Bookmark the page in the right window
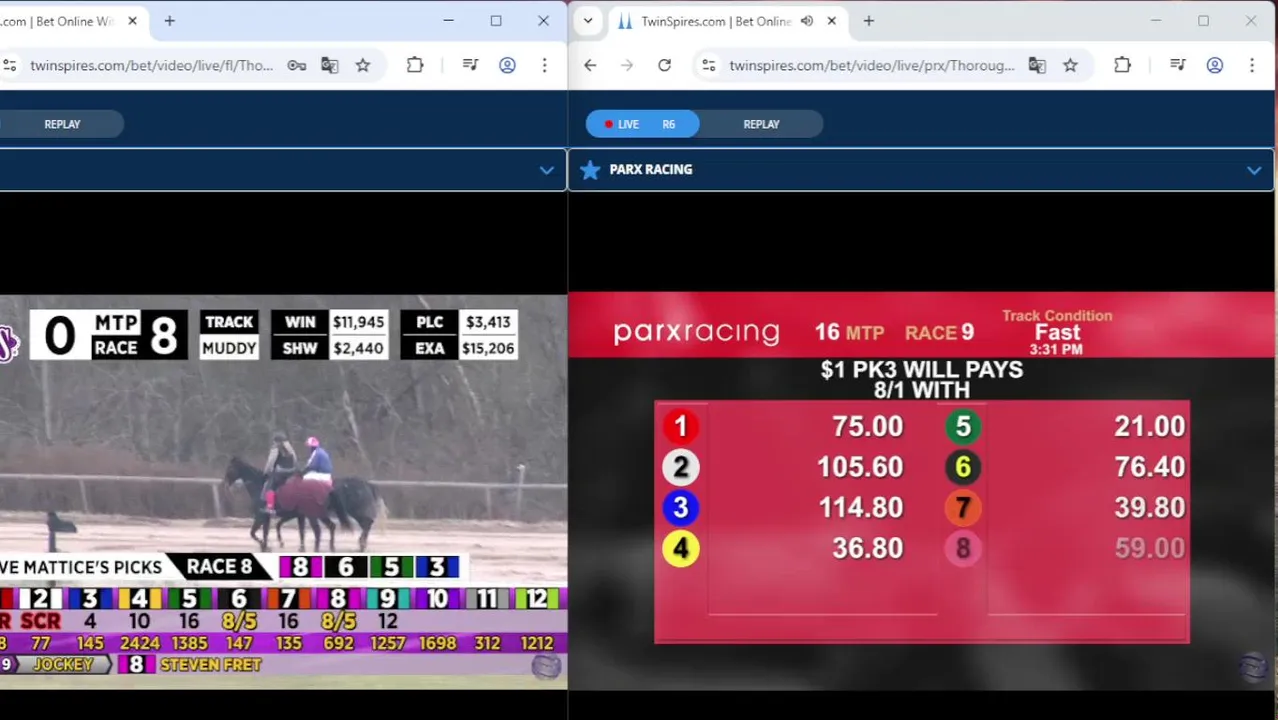1278x720 pixels. click(x=1070, y=65)
